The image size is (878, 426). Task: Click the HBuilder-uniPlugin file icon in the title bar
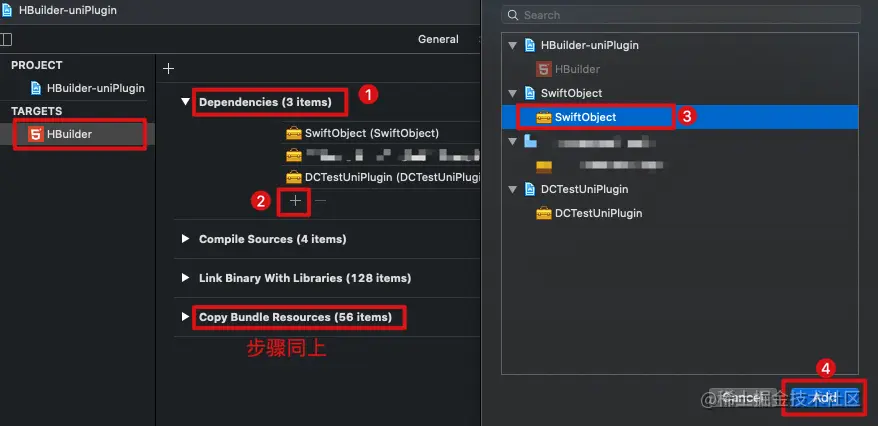click(x=6, y=10)
